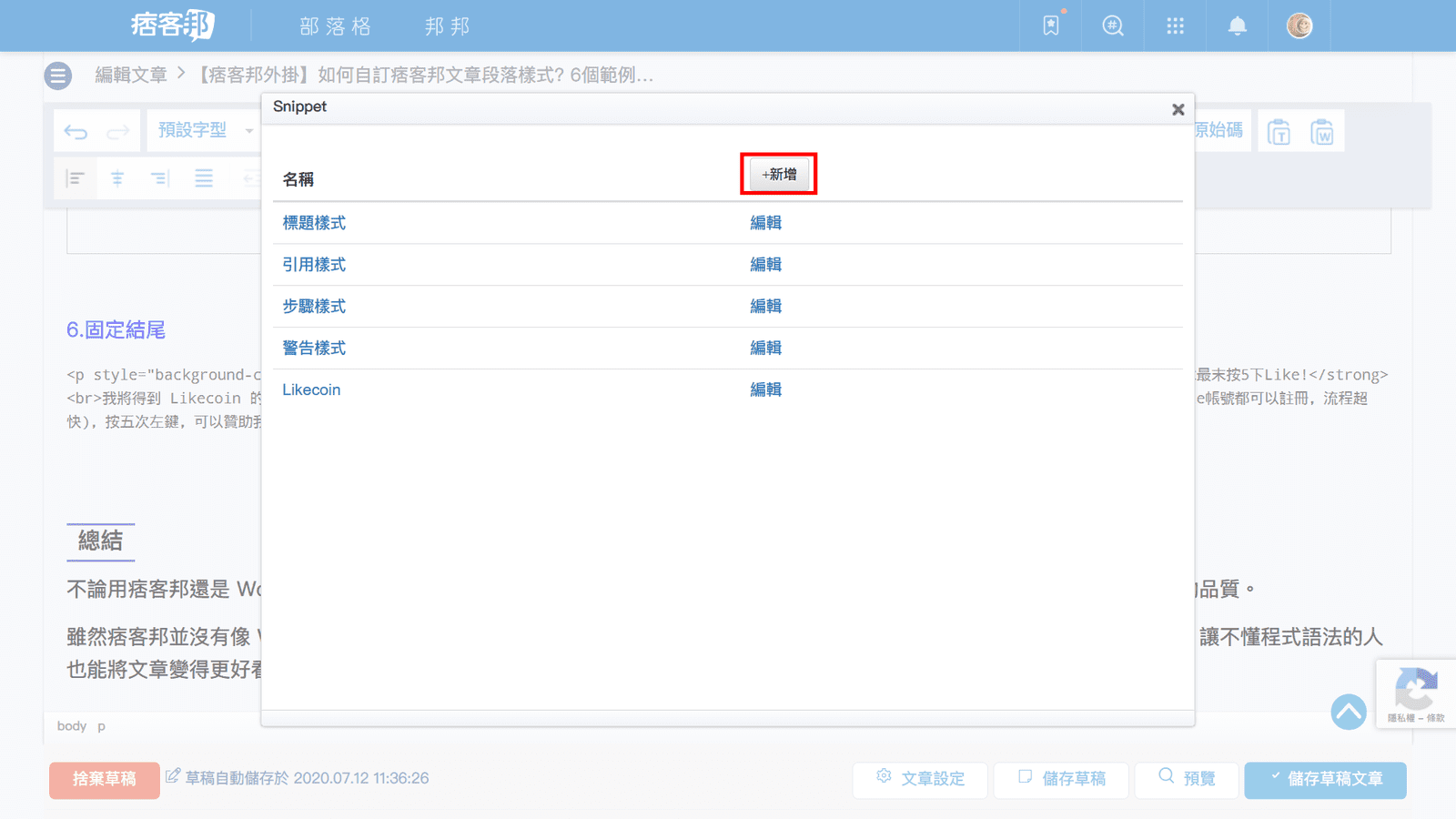1456x819 pixels.
Task: Open notifications via the bell icon
Action: (x=1237, y=25)
